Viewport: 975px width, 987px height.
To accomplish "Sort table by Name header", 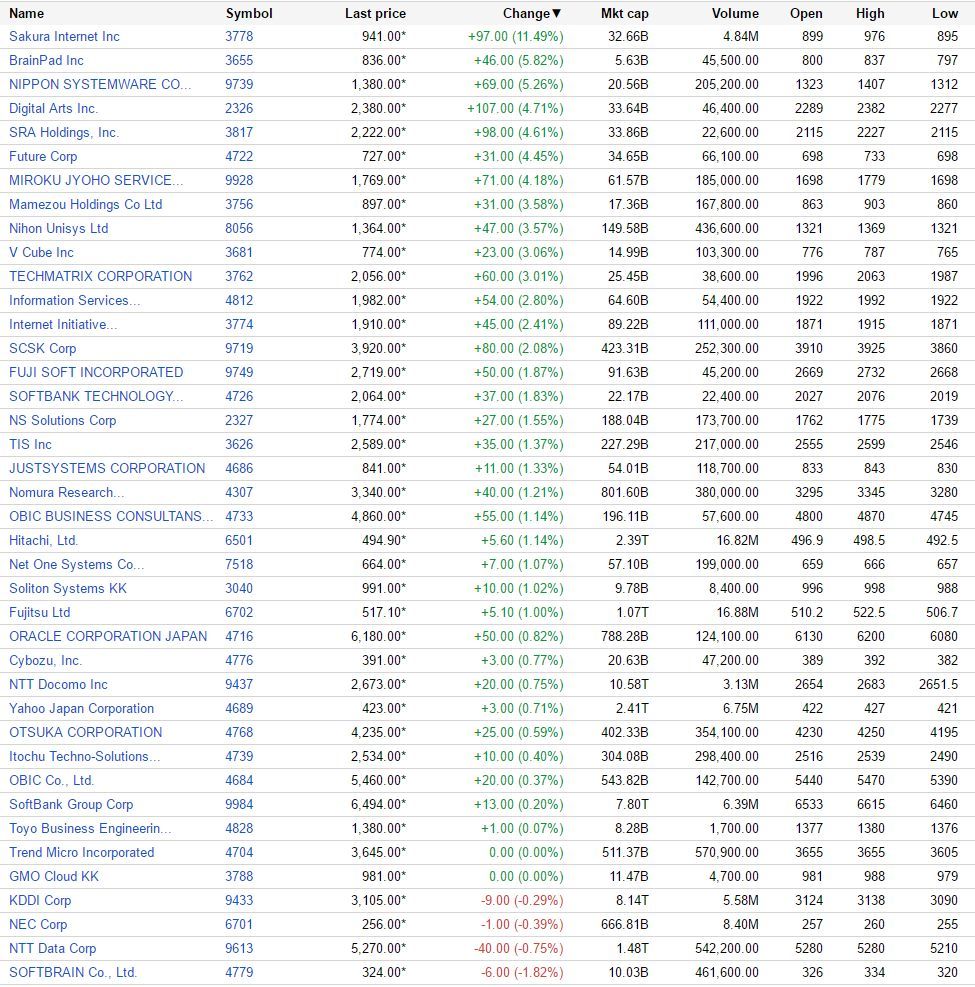I will [x=26, y=13].
